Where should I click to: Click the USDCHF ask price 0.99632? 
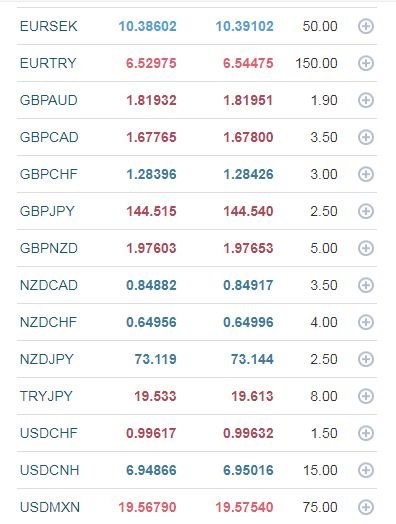coord(248,433)
